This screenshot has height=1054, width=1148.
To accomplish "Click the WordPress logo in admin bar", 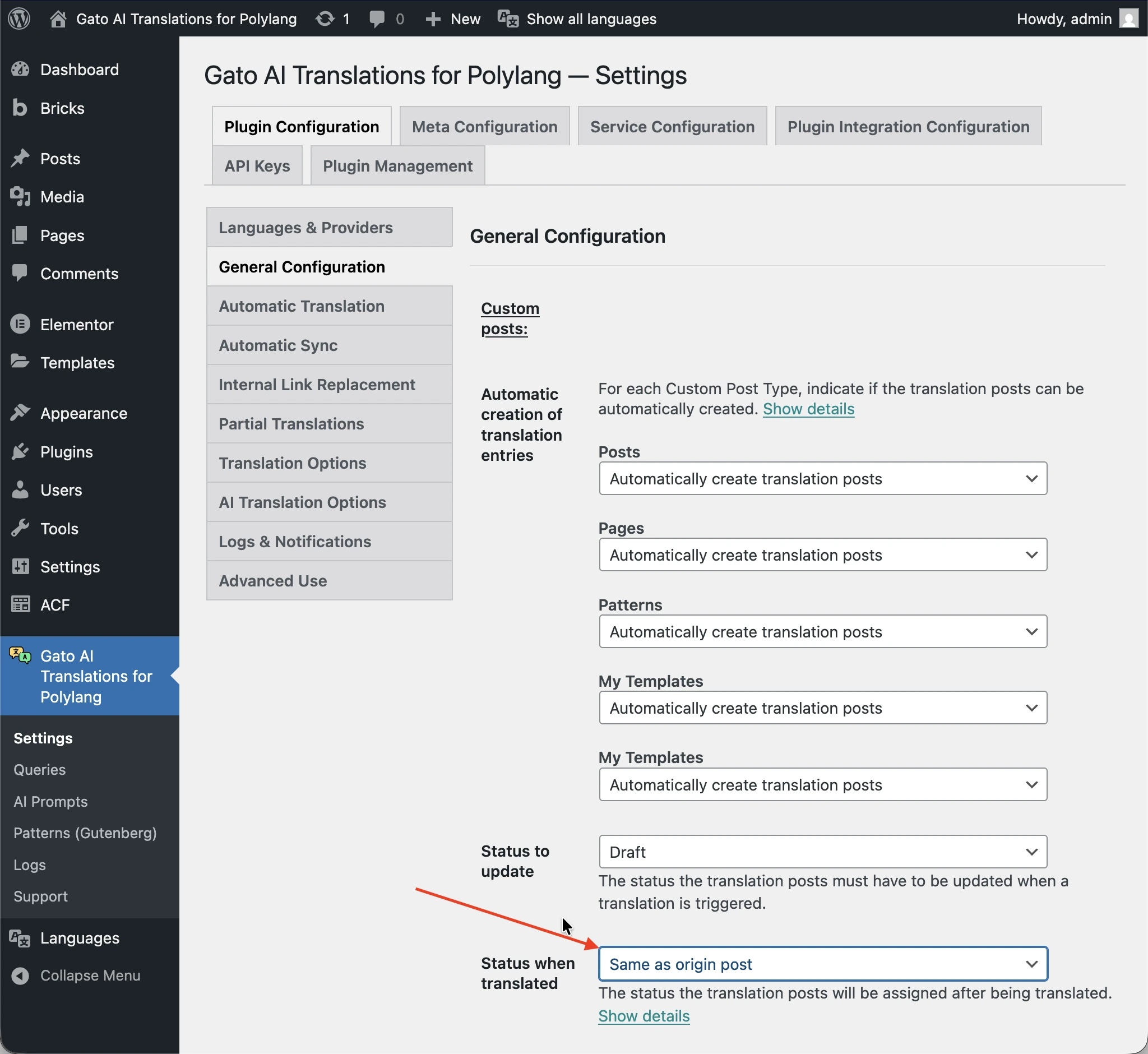I will [19, 19].
